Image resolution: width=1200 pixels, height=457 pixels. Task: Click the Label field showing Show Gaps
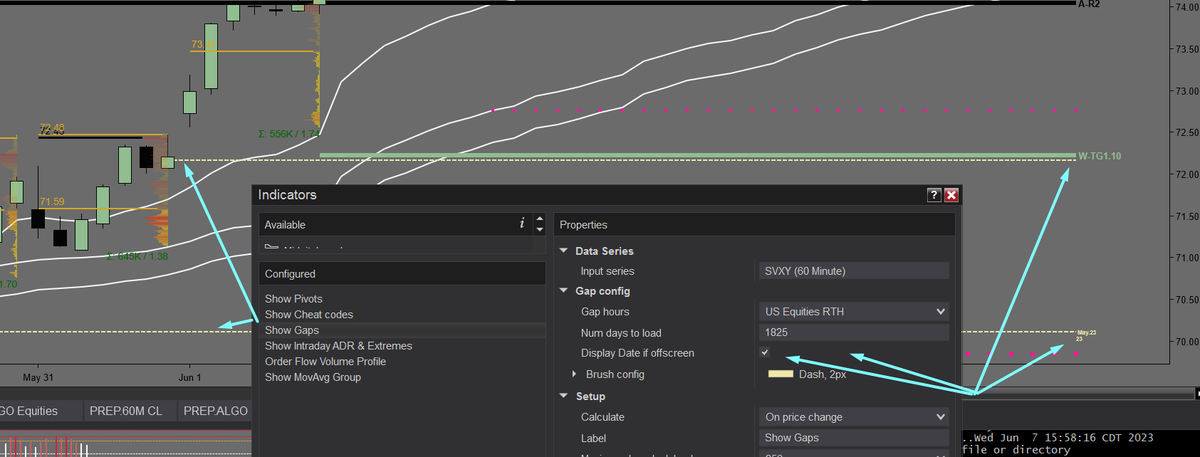pos(853,436)
